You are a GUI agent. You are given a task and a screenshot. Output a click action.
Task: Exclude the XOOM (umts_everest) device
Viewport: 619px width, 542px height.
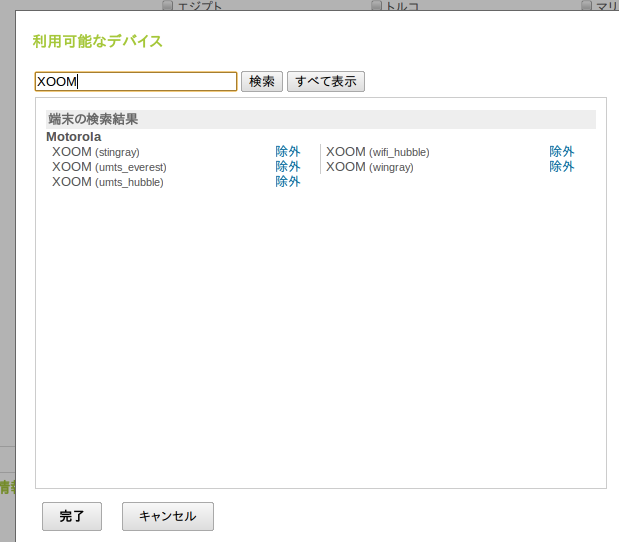pos(288,167)
